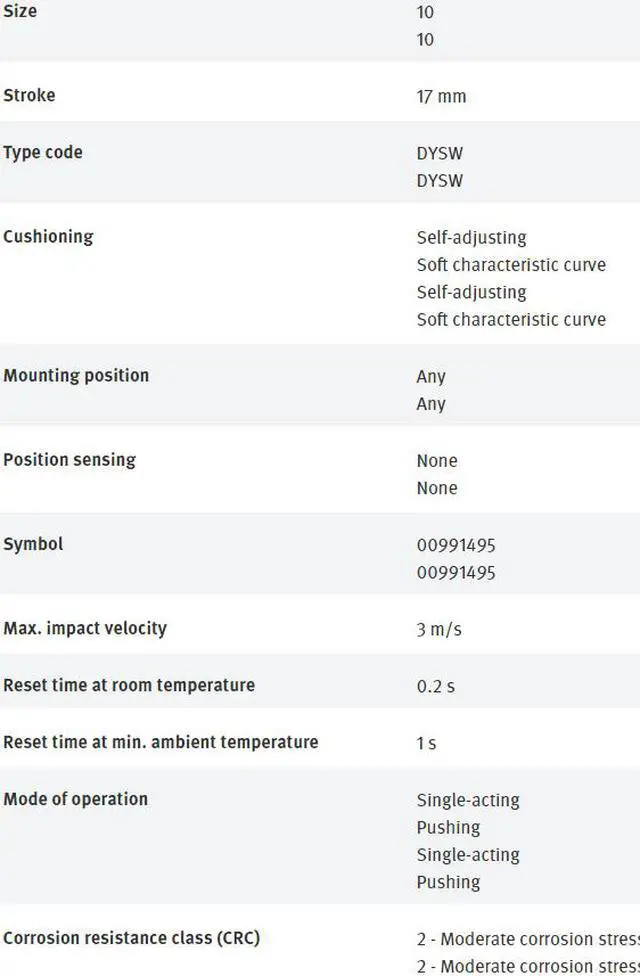This screenshot has width=640, height=976.
Task: Select the Size row label
Action: pos(20,11)
